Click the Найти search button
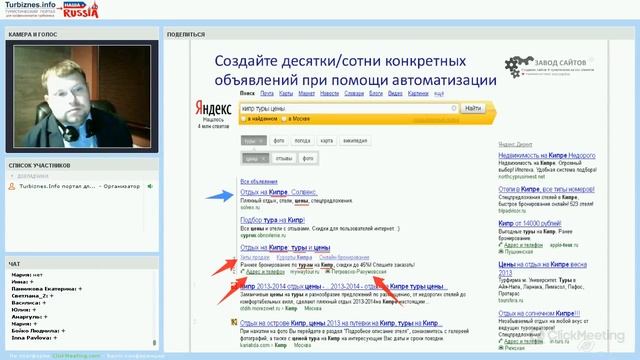Screen dimensions: 640x360 (473, 108)
